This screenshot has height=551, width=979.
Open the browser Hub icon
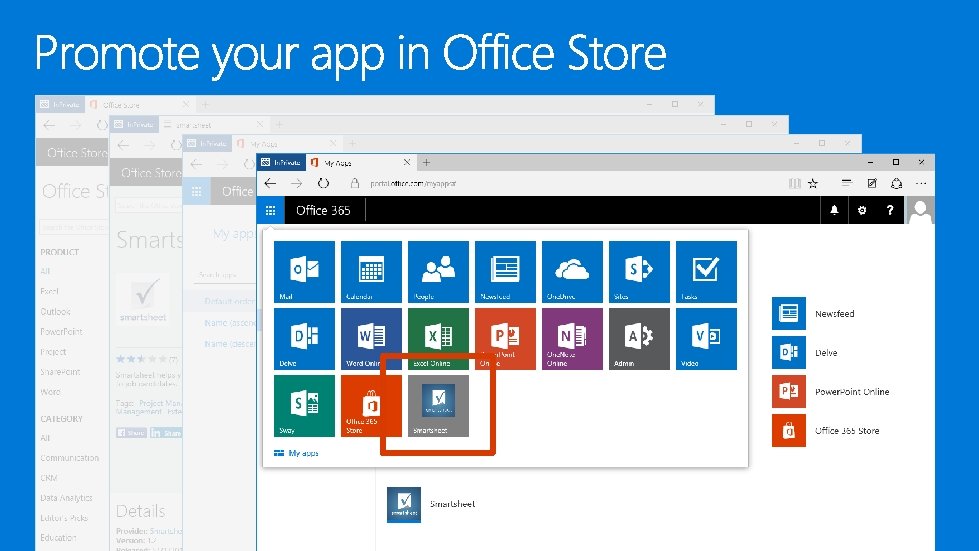pos(846,183)
